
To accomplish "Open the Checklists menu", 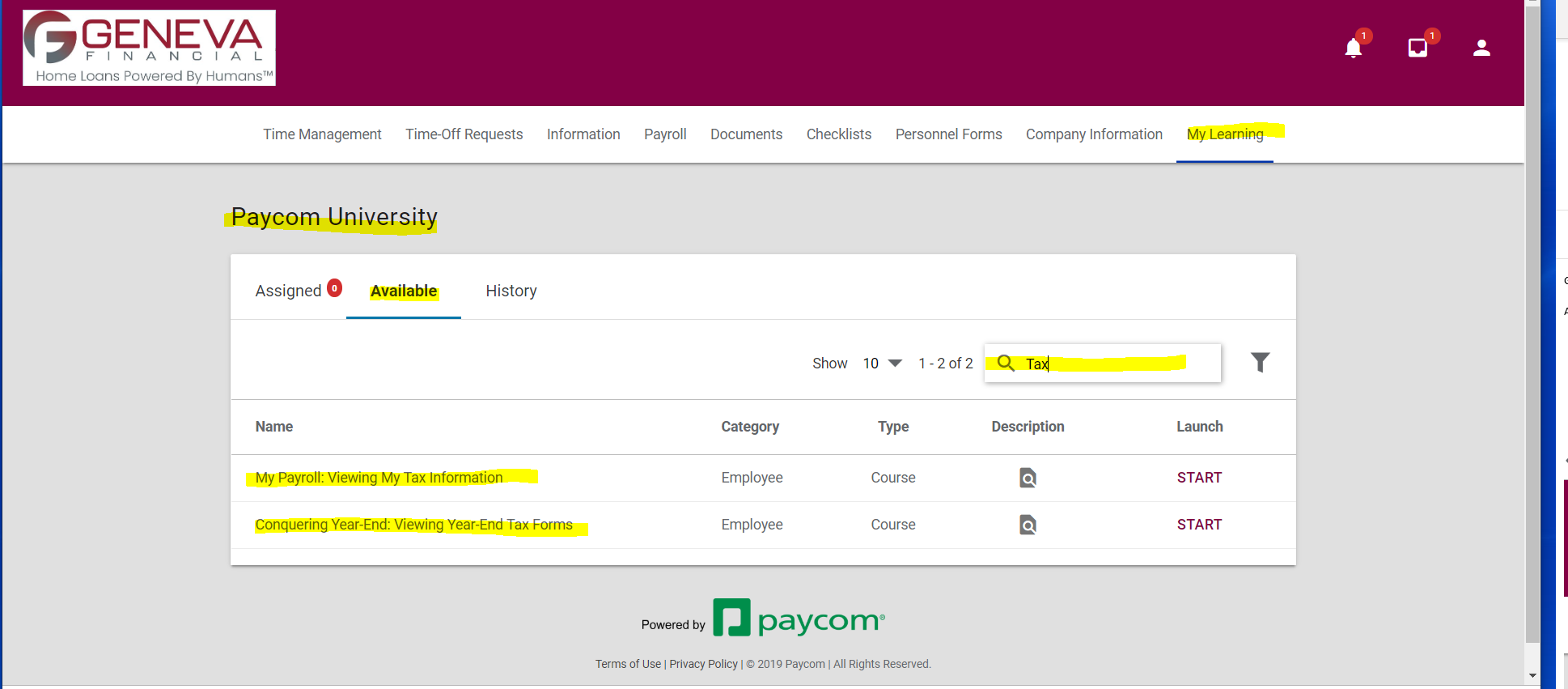I will coord(839,134).
